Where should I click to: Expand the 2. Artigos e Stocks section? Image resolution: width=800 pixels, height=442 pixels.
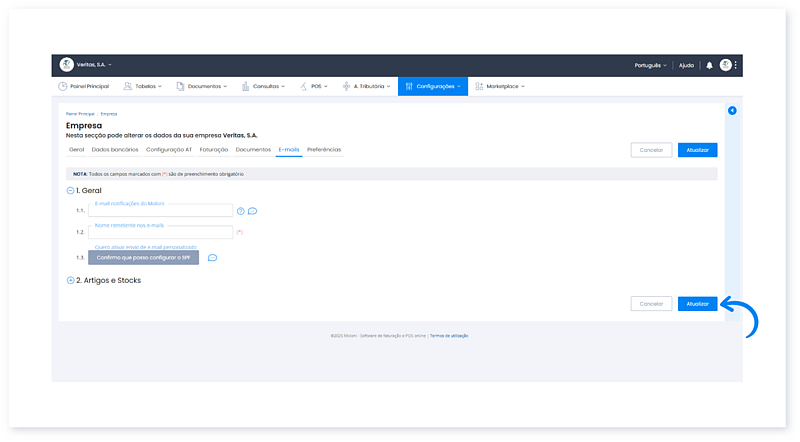click(x=70, y=280)
